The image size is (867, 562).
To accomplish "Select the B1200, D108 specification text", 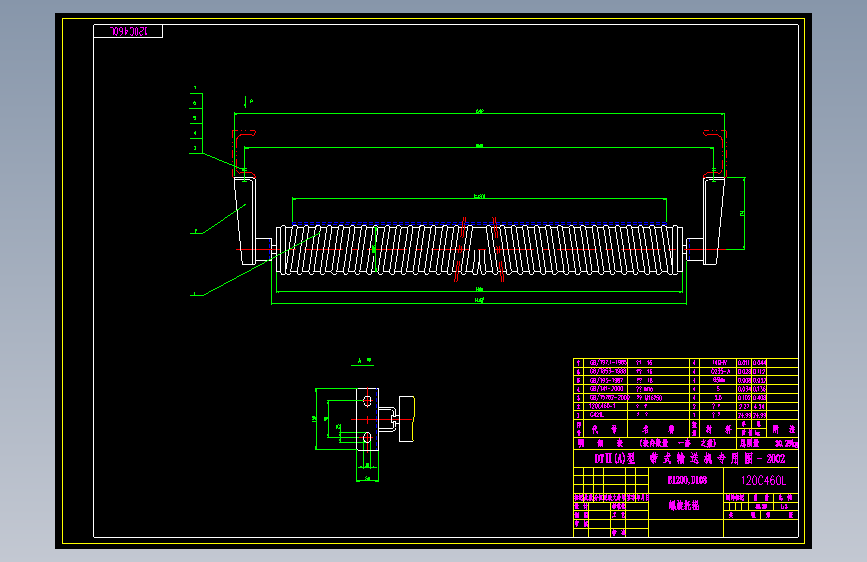I will (x=687, y=480).
